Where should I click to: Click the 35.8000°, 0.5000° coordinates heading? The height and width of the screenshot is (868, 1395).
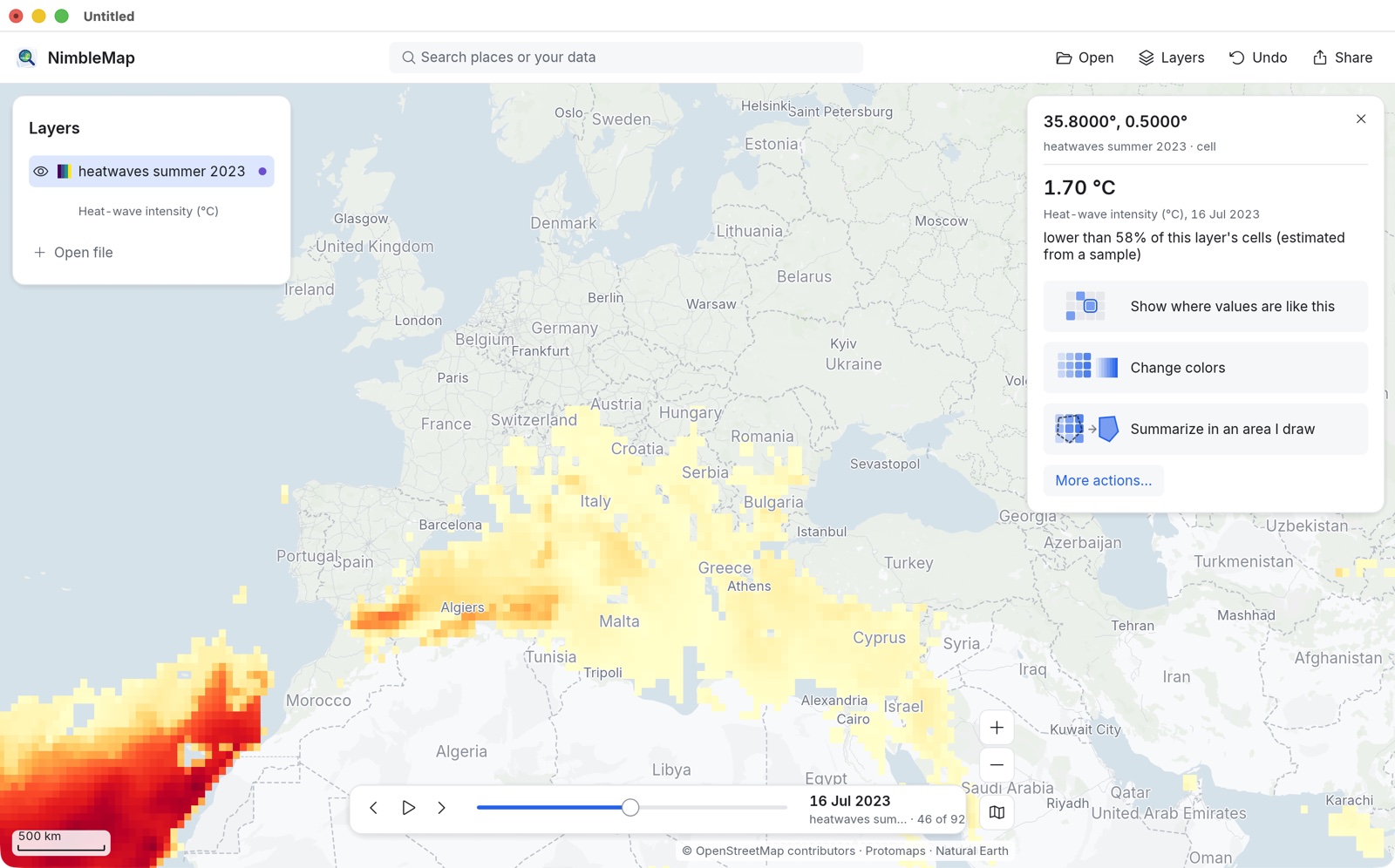[1115, 121]
